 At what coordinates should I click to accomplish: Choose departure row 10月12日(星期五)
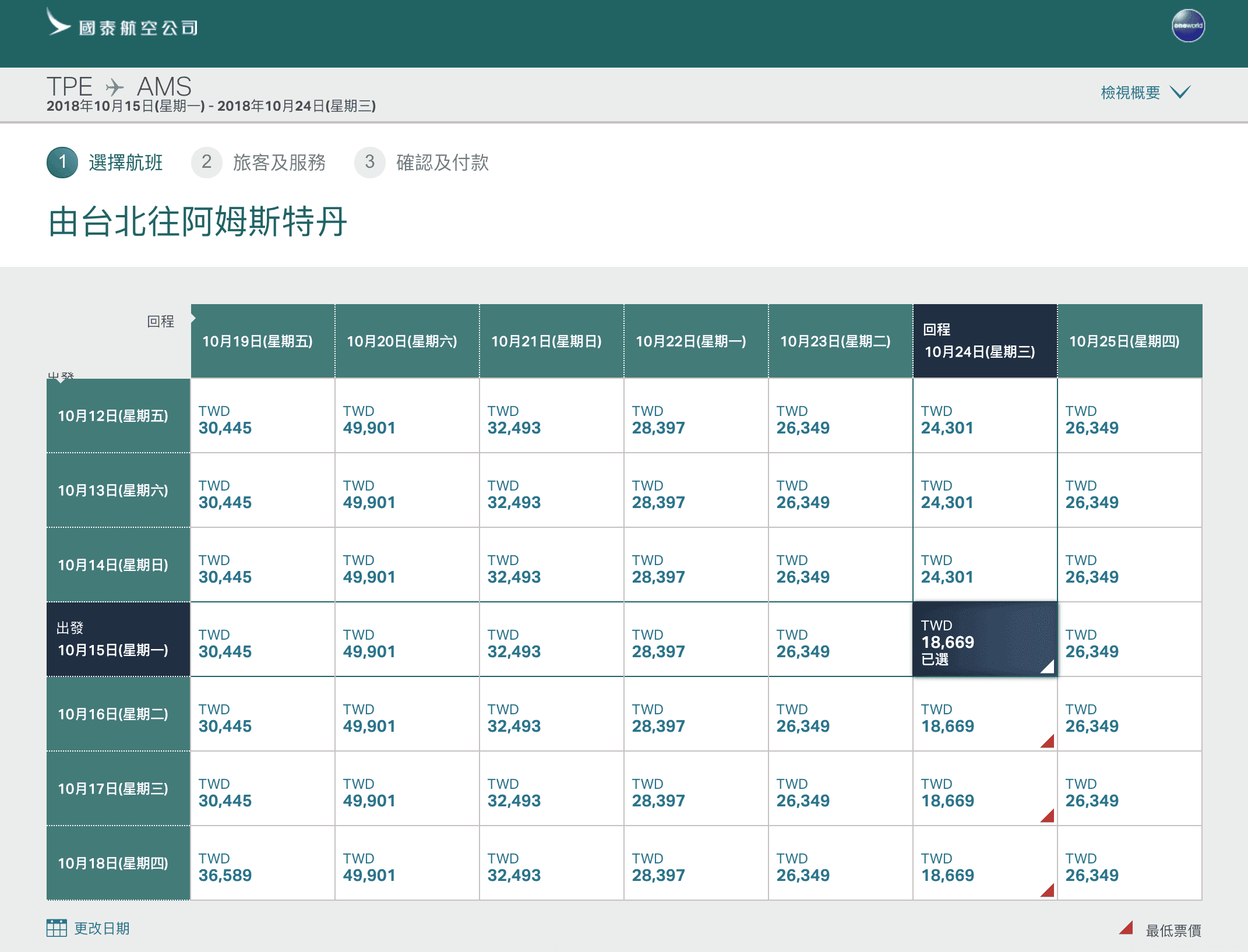click(x=118, y=415)
